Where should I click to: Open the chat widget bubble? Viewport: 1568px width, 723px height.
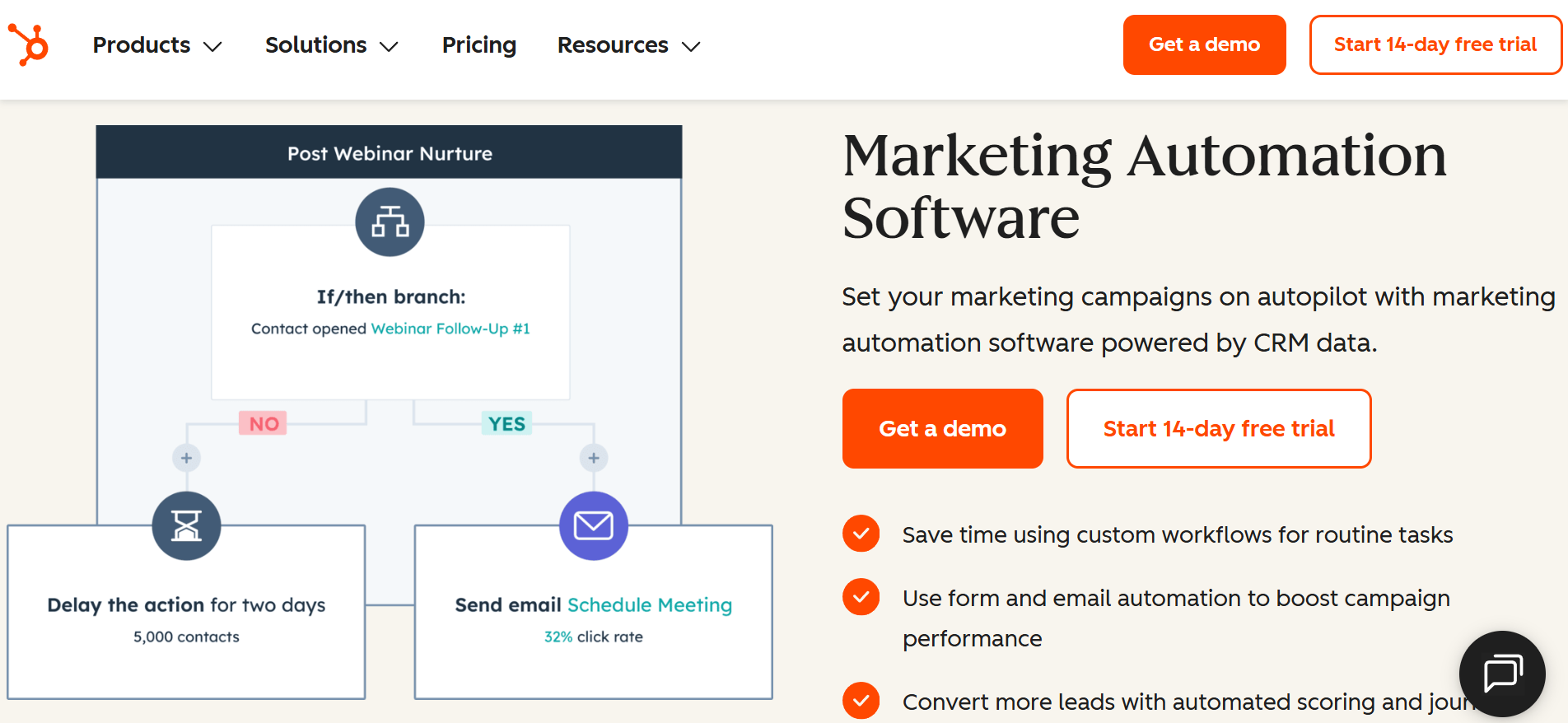click(1501, 674)
